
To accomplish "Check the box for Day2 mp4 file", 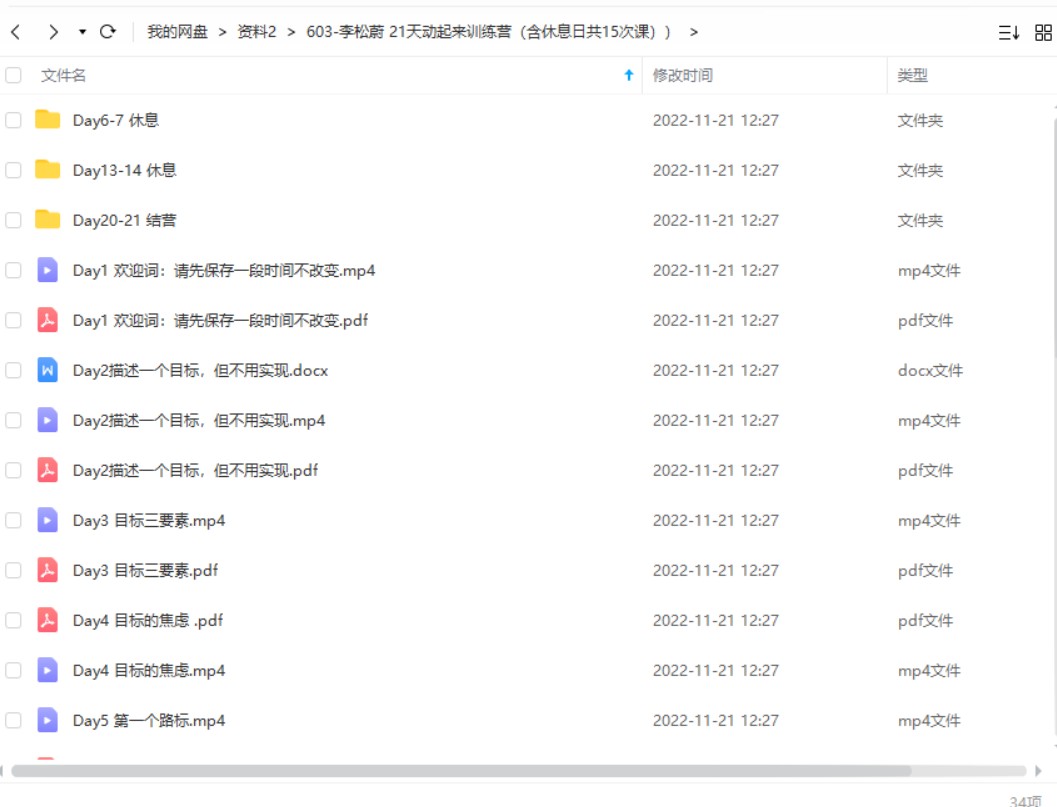I will tap(13, 420).
